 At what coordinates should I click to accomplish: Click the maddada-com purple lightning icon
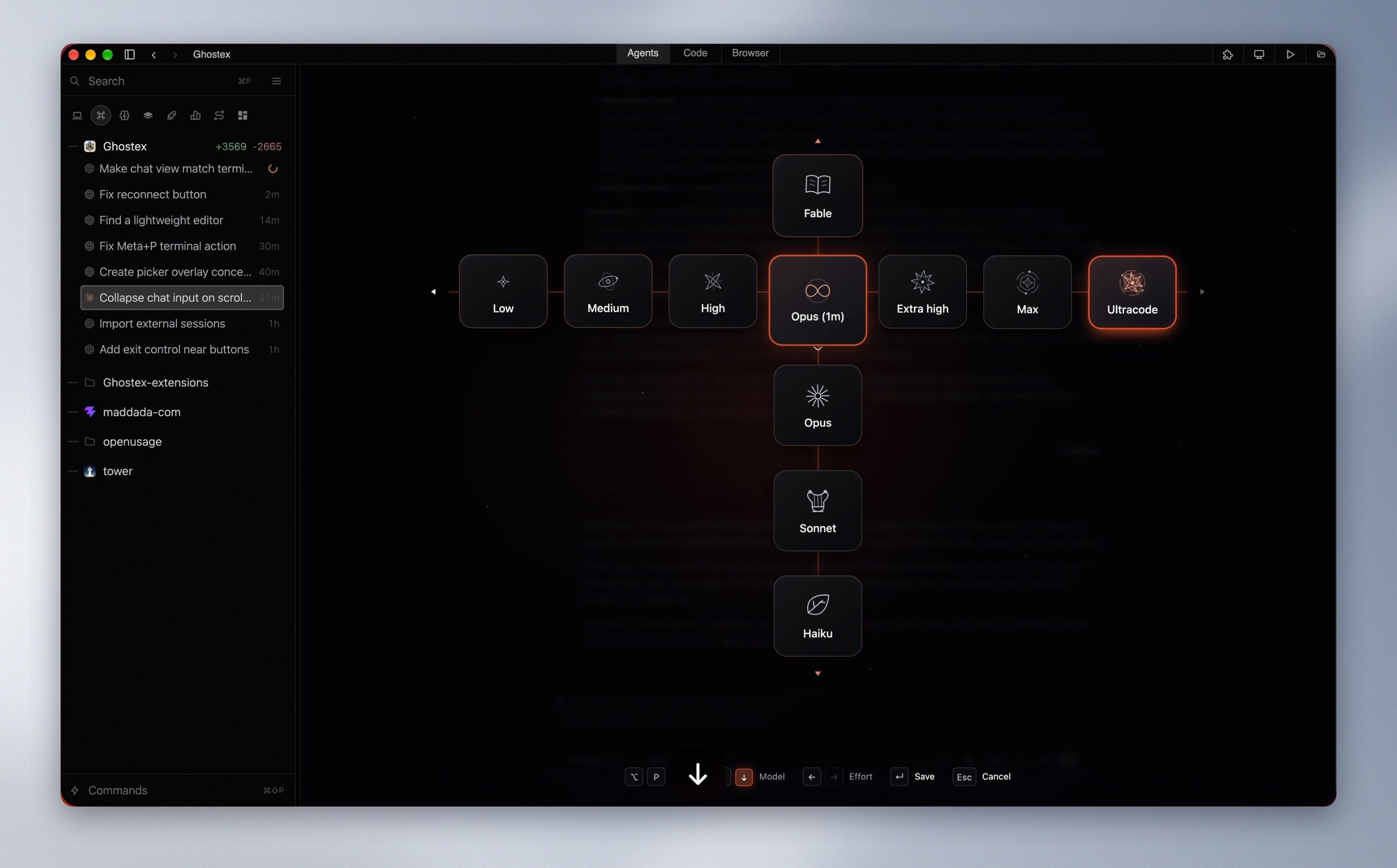(x=90, y=412)
